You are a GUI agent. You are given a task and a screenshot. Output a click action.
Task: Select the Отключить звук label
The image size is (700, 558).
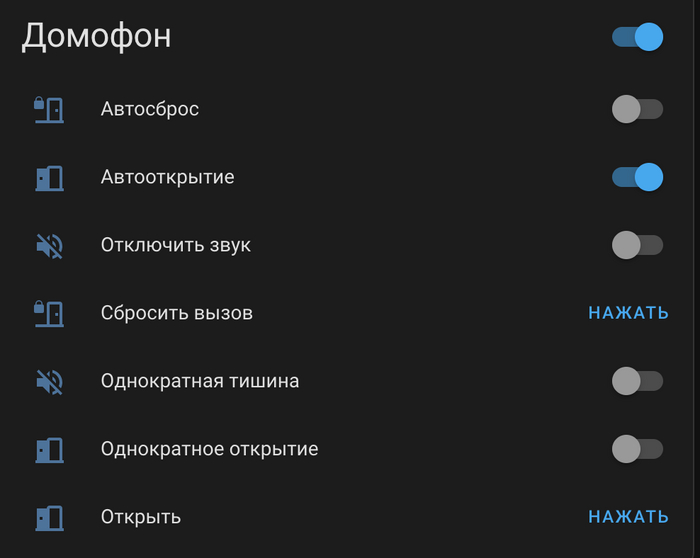pos(176,245)
